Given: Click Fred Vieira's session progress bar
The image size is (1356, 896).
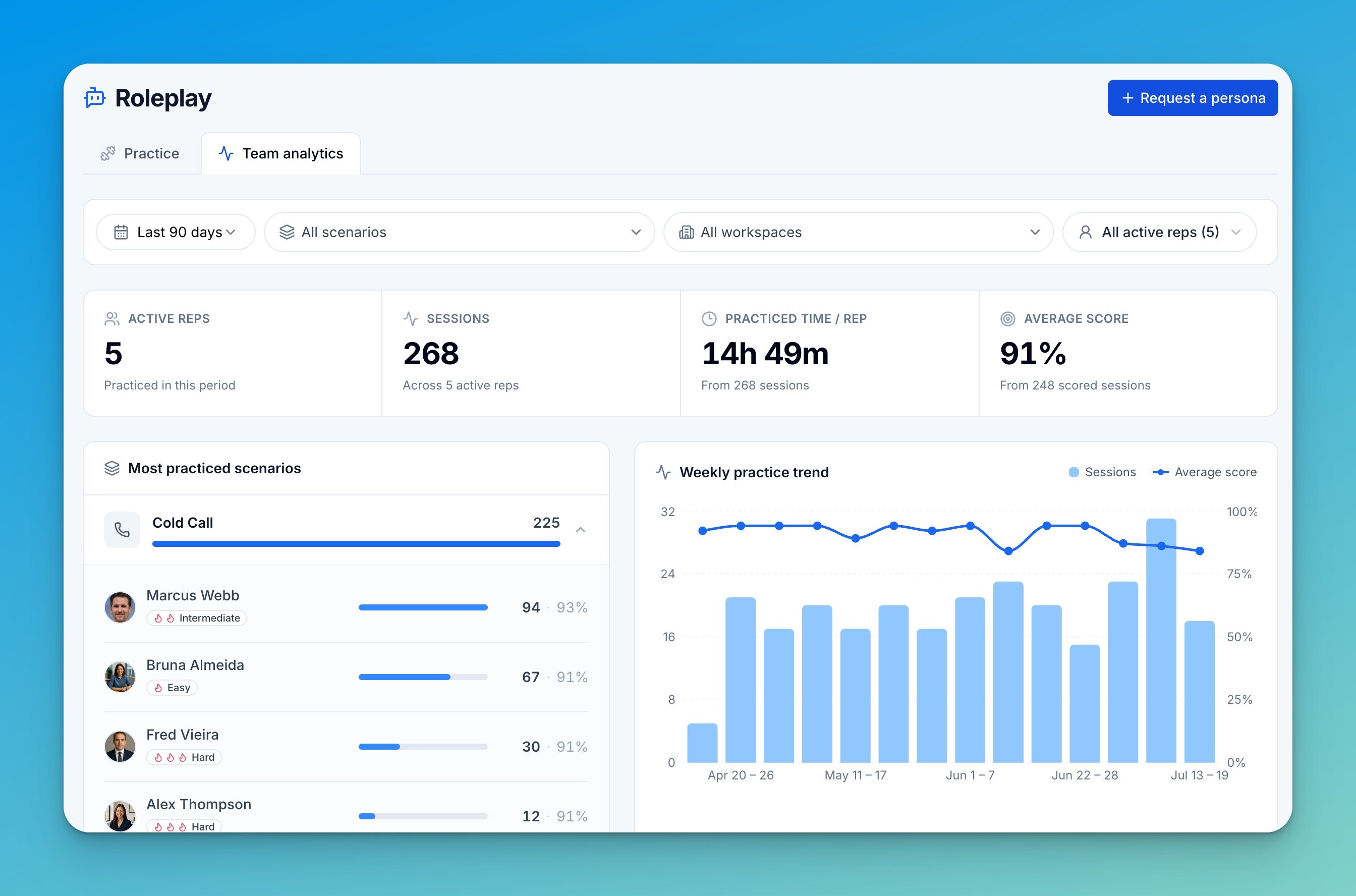Looking at the screenshot, I should 423,747.
